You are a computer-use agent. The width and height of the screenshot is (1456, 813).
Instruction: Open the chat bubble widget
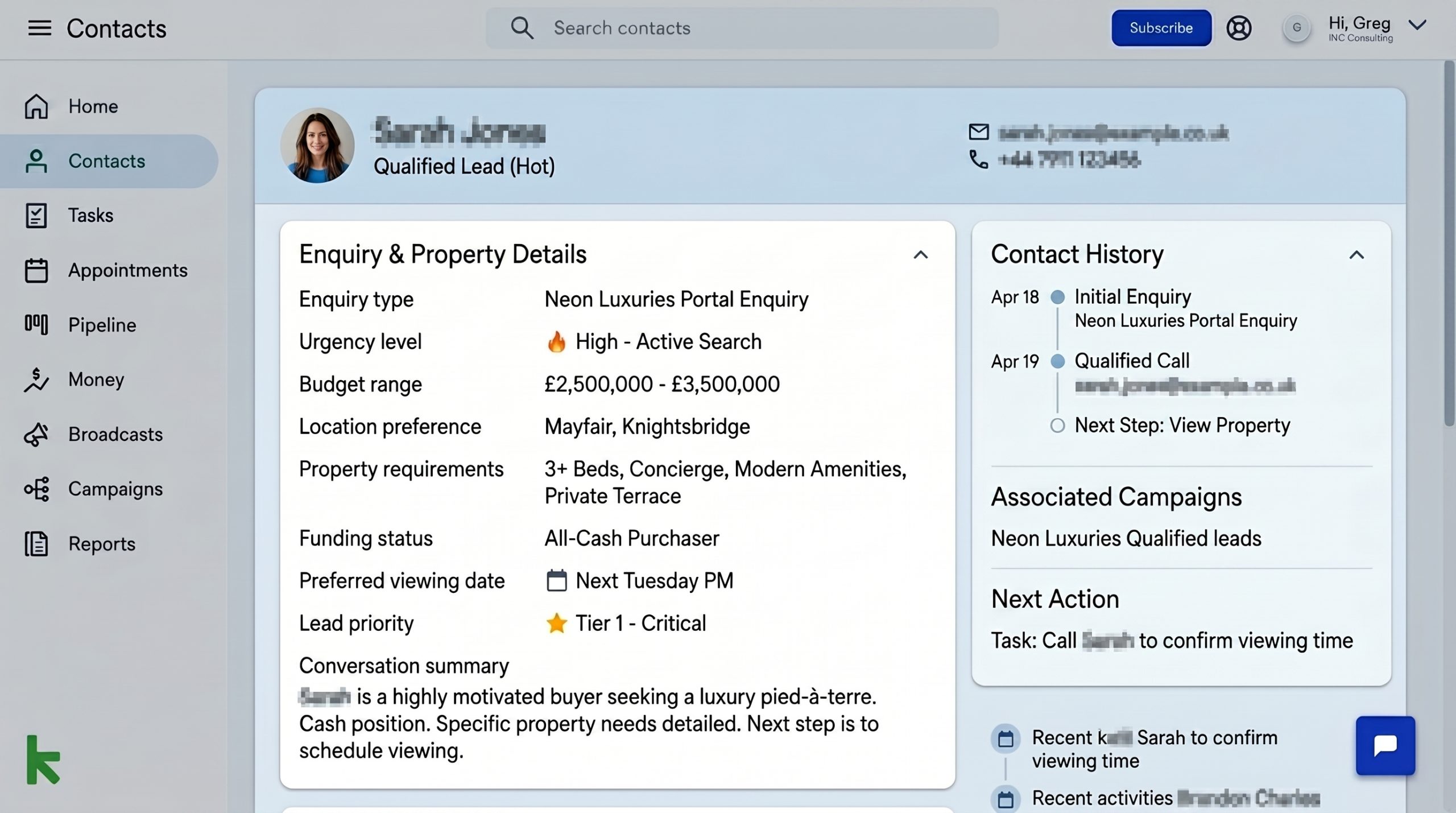tap(1385, 746)
